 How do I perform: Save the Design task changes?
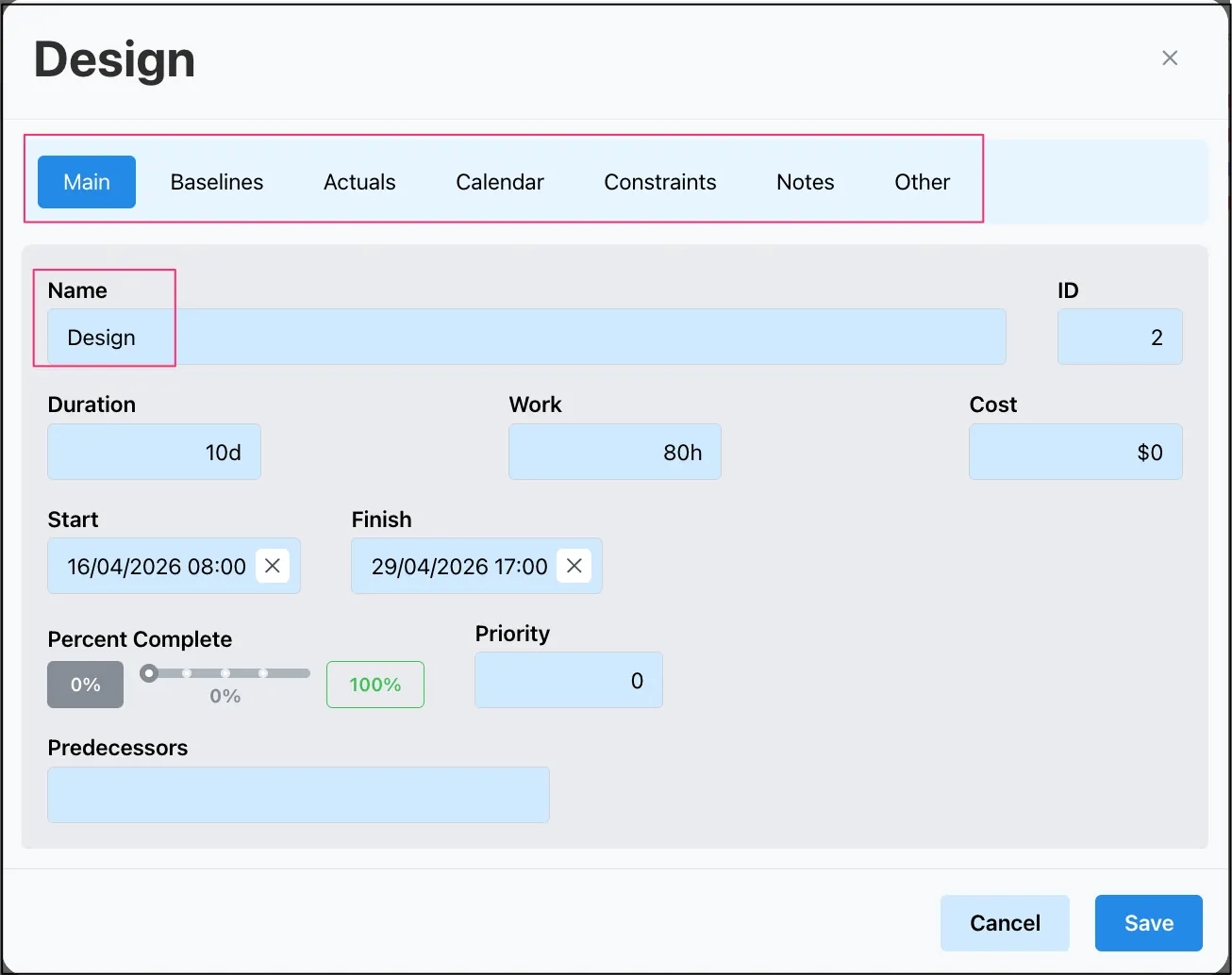1149,923
